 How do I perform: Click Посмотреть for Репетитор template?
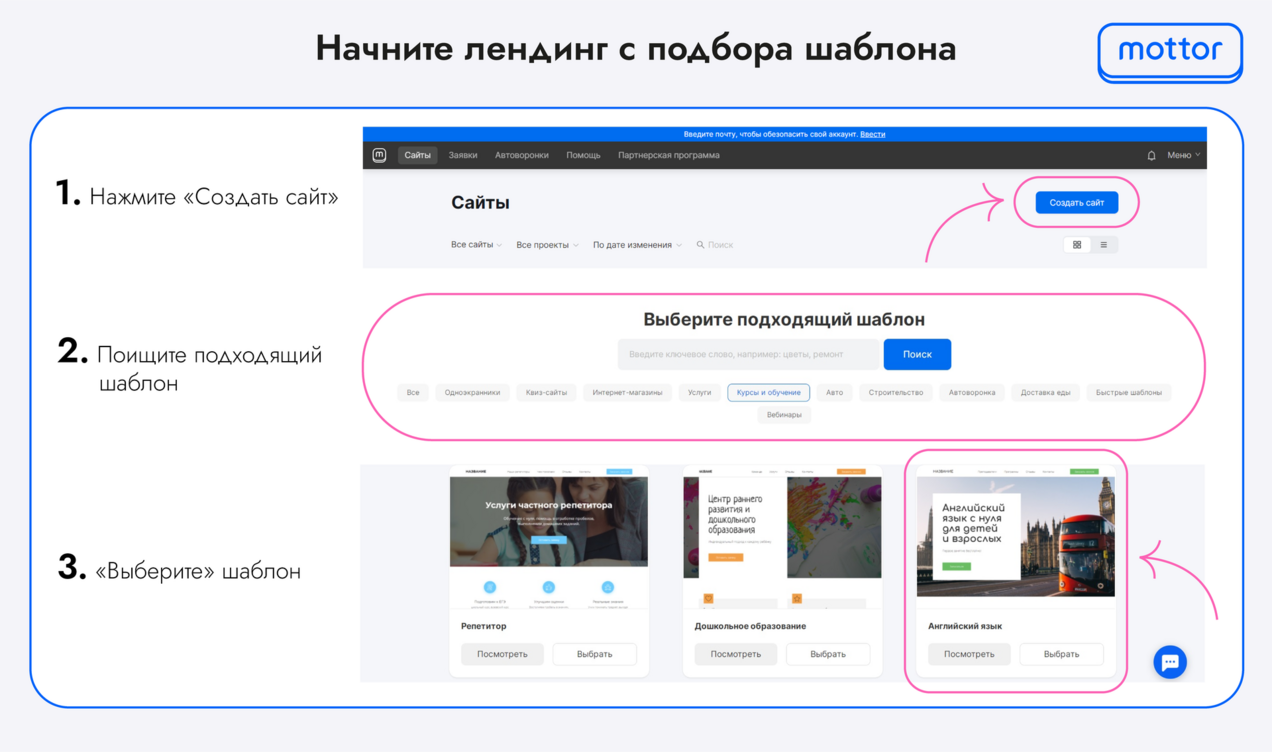502,654
